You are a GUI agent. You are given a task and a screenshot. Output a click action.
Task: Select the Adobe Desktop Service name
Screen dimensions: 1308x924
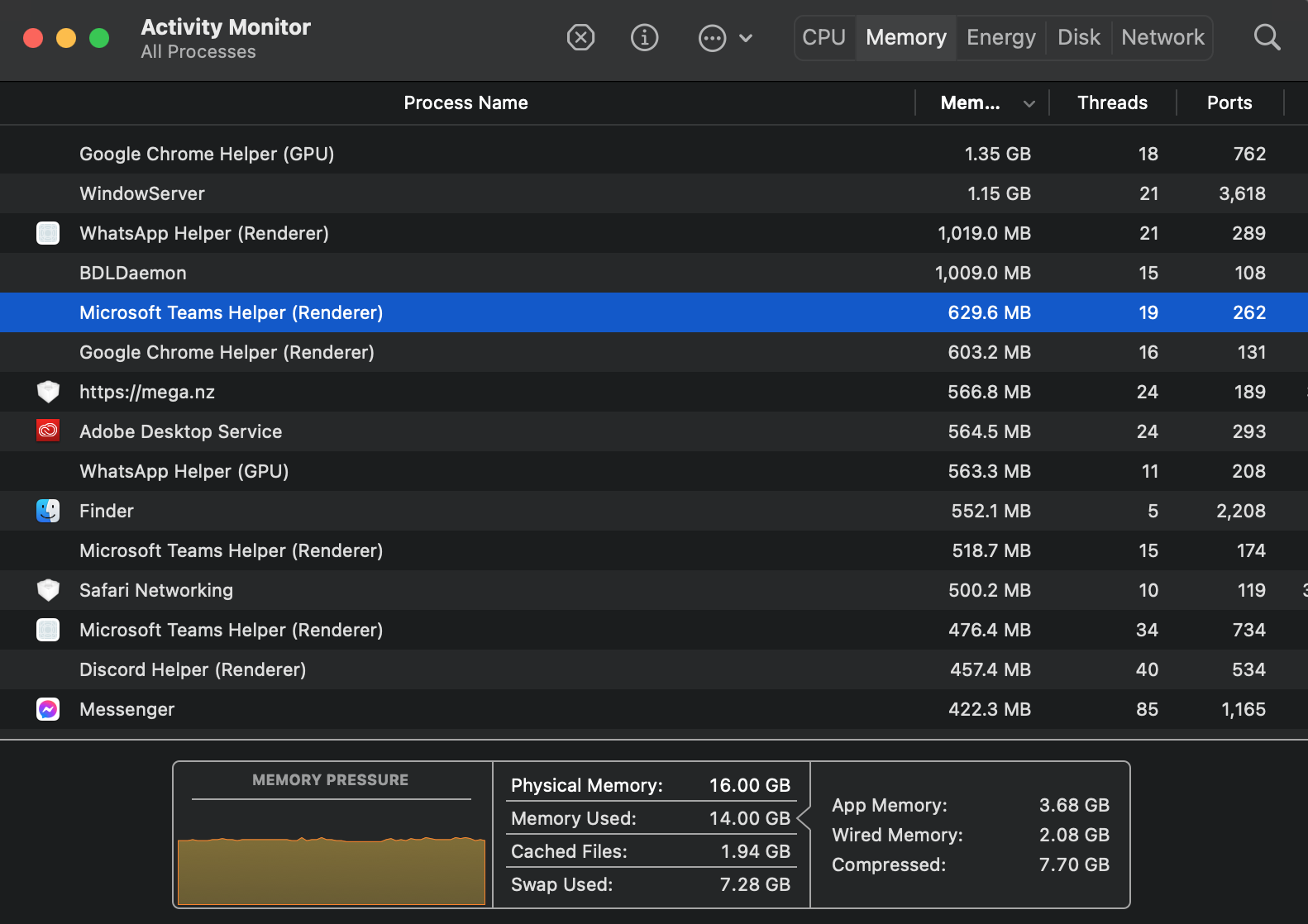pos(180,431)
